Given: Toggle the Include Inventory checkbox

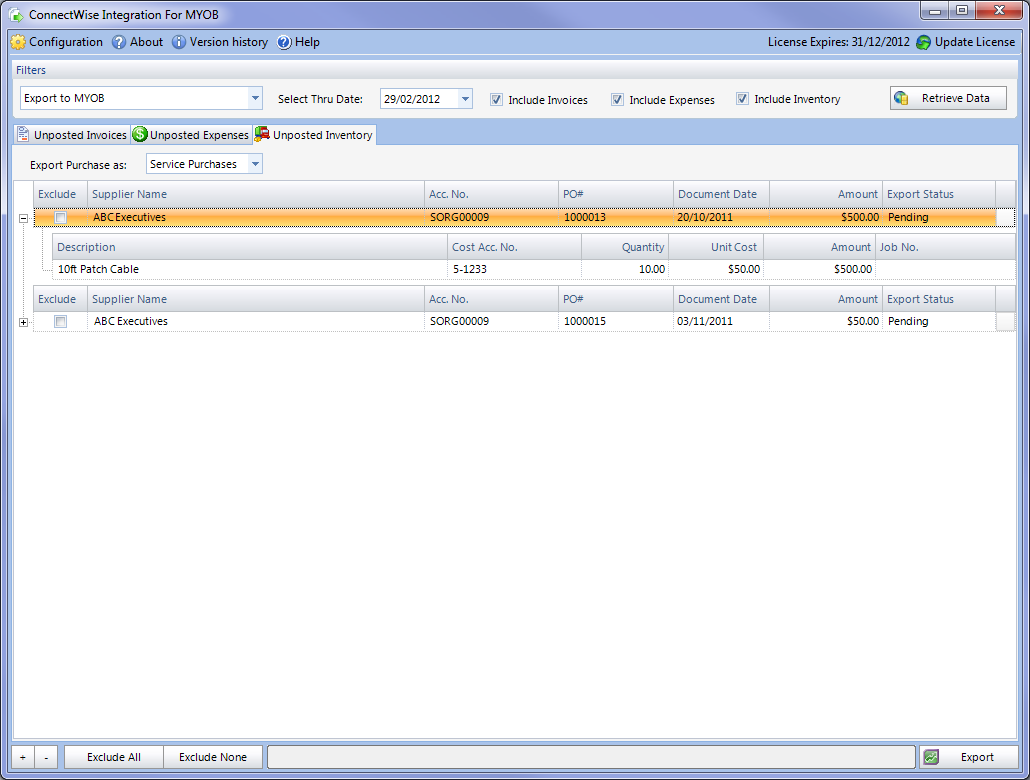Looking at the screenshot, I should [742, 99].
